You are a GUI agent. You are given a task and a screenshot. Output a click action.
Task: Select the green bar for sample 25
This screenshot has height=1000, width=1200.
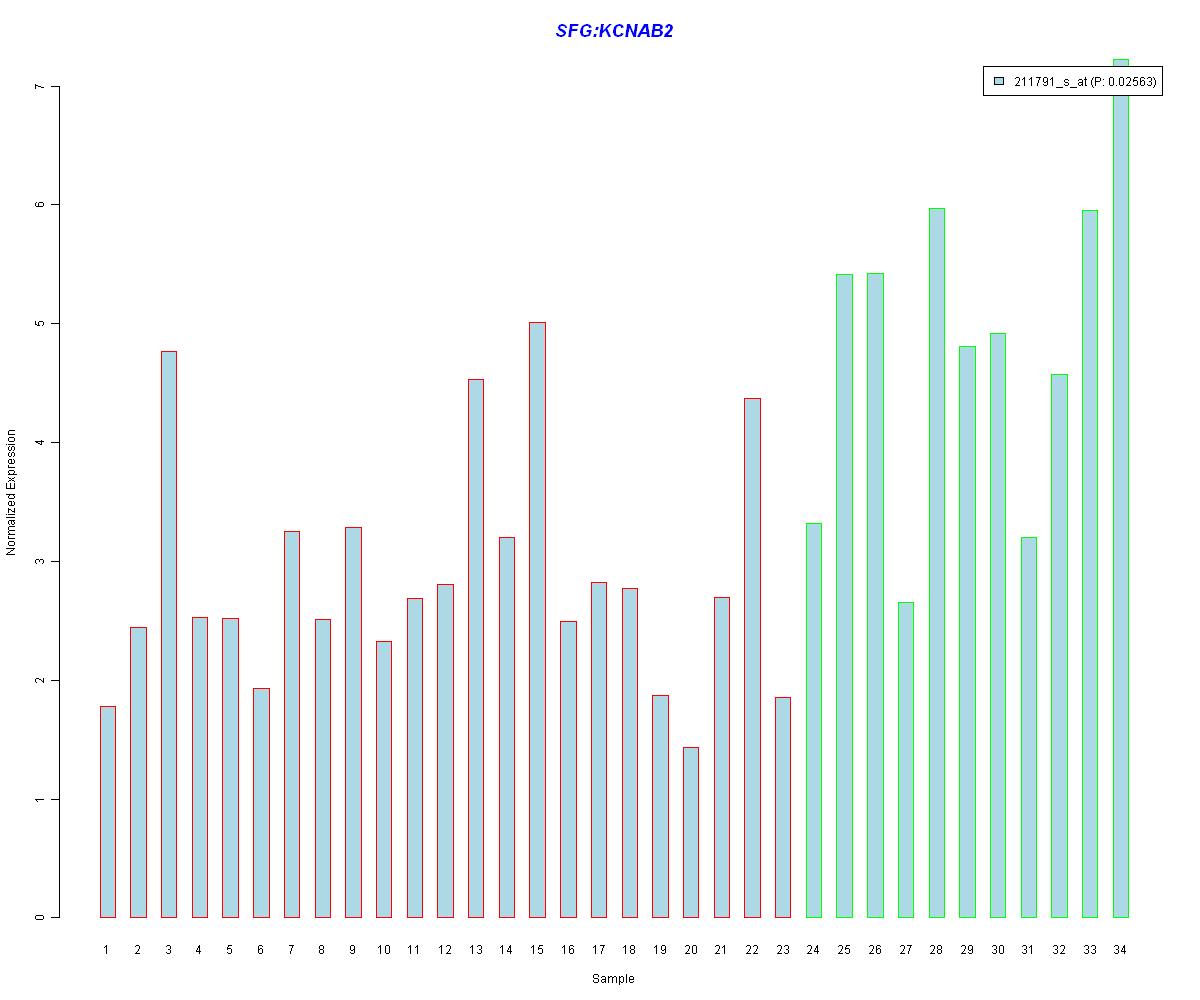coord(844,595)
